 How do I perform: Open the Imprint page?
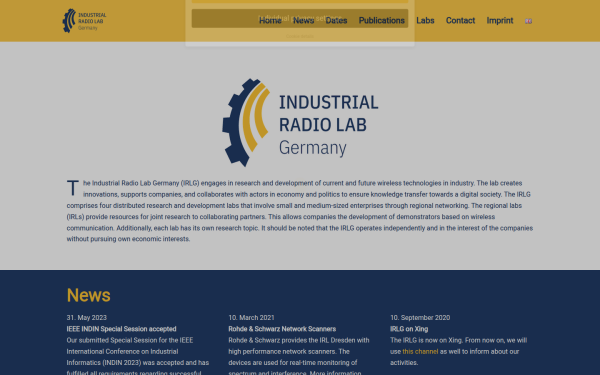500,21
